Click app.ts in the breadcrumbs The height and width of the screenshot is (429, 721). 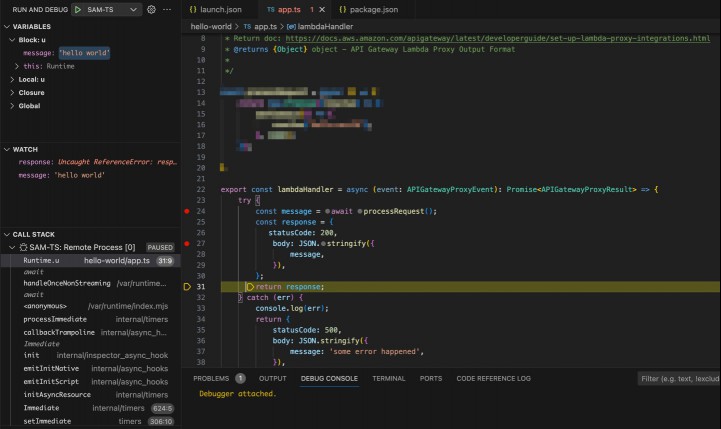click(265, 27)
